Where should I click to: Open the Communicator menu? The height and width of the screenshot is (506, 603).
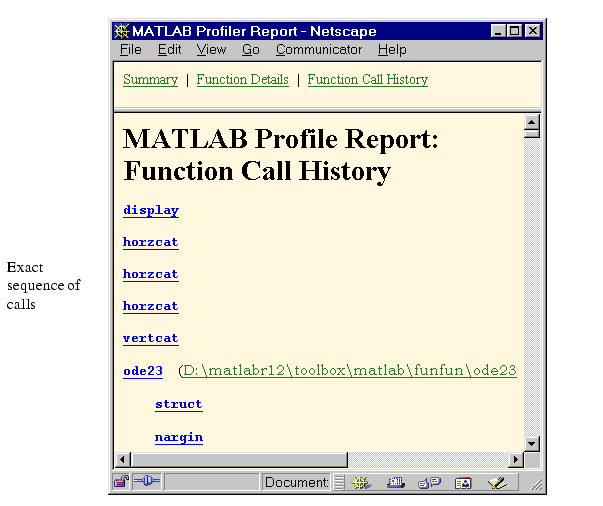319,50
